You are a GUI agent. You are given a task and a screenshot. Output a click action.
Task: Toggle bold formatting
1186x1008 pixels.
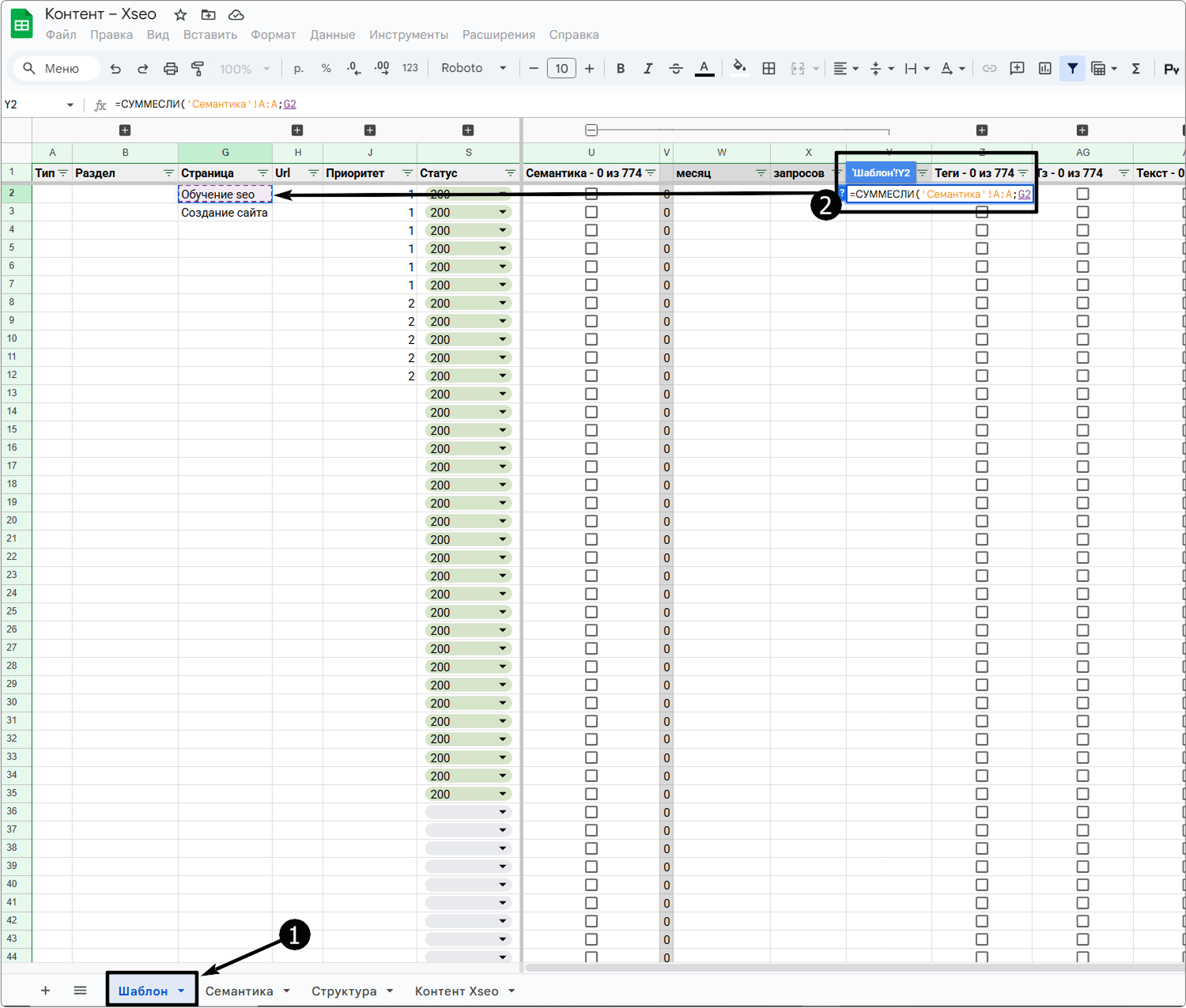(621, 69)
